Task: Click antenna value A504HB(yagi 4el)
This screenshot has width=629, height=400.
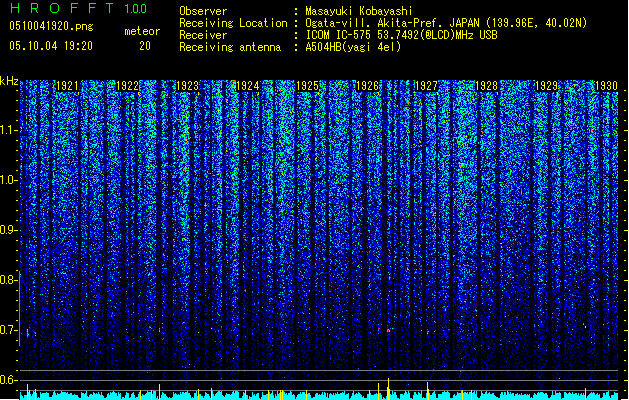Action: tap(353, 47)
